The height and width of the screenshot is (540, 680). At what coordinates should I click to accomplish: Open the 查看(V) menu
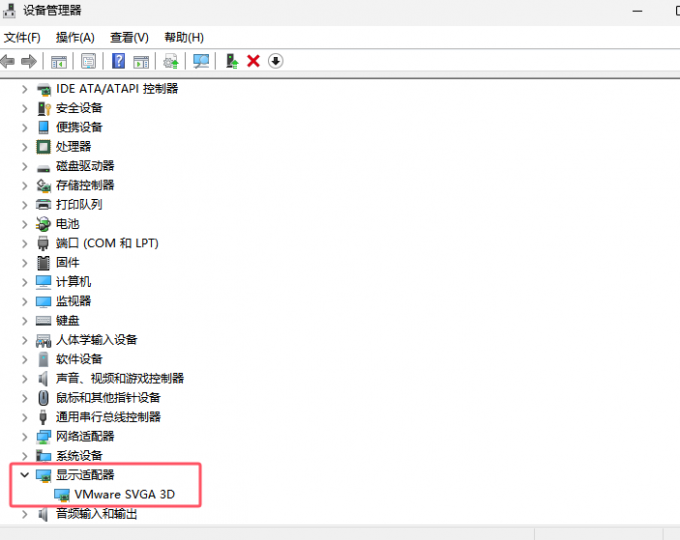129,37
